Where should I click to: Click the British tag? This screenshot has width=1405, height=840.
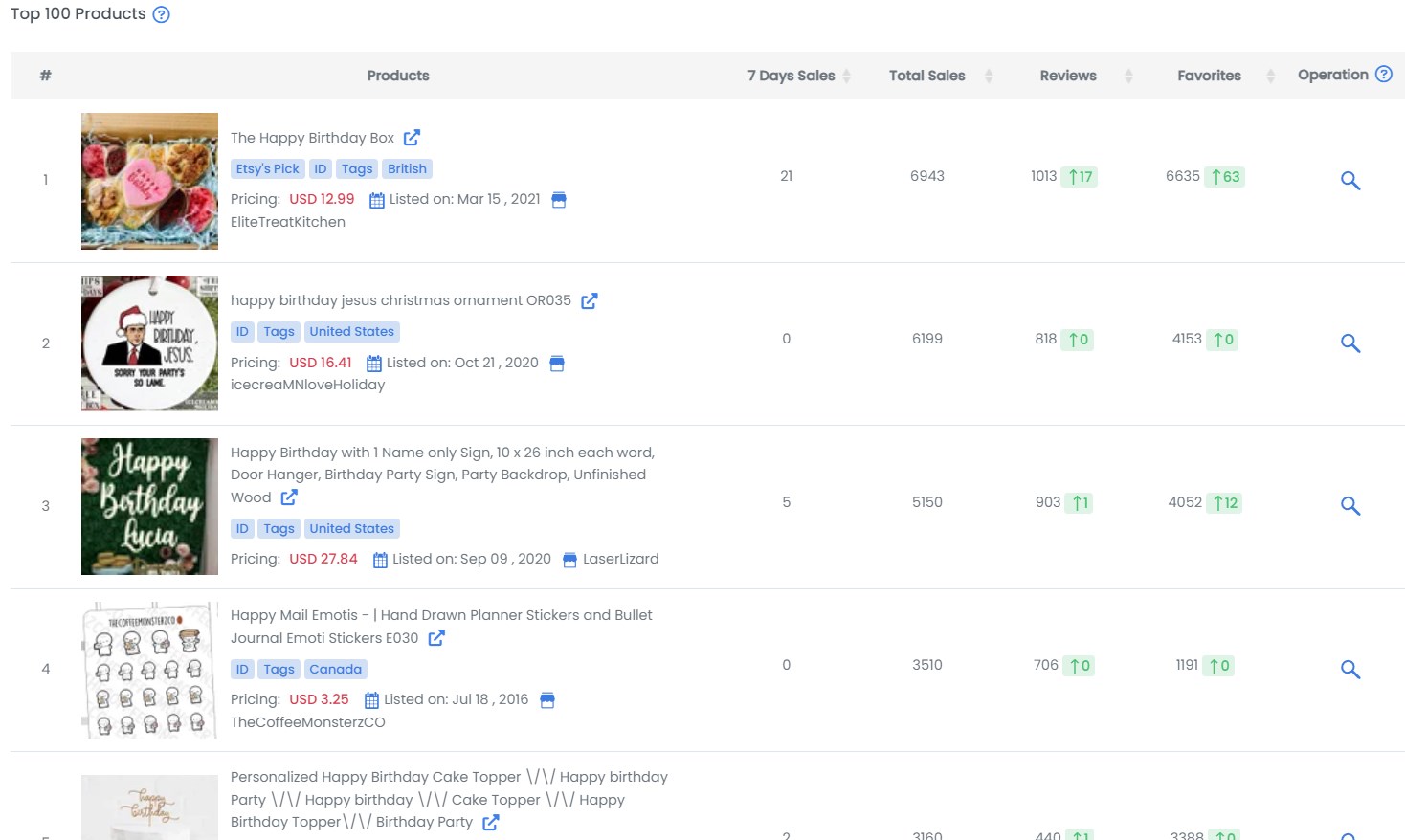point(407,168)
